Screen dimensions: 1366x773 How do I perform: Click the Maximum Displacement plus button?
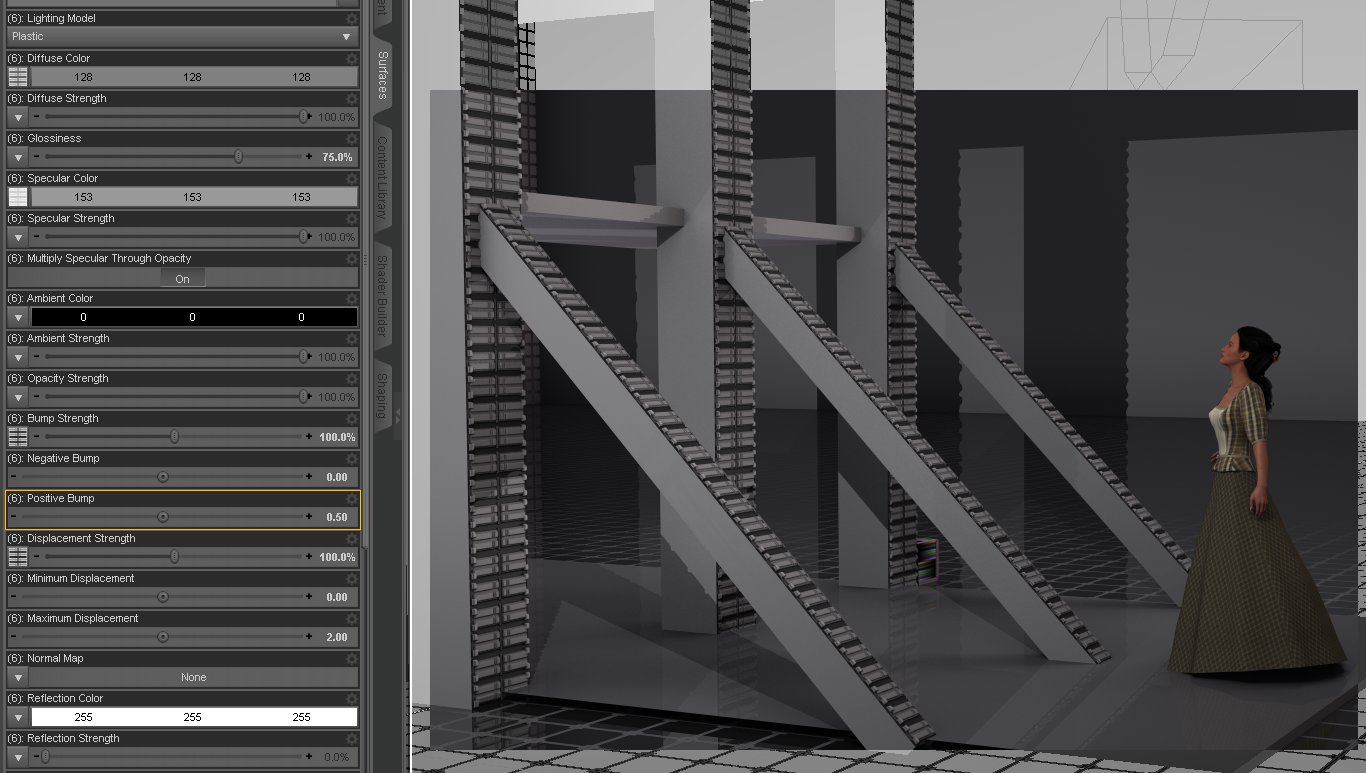(x=309, y=637)
